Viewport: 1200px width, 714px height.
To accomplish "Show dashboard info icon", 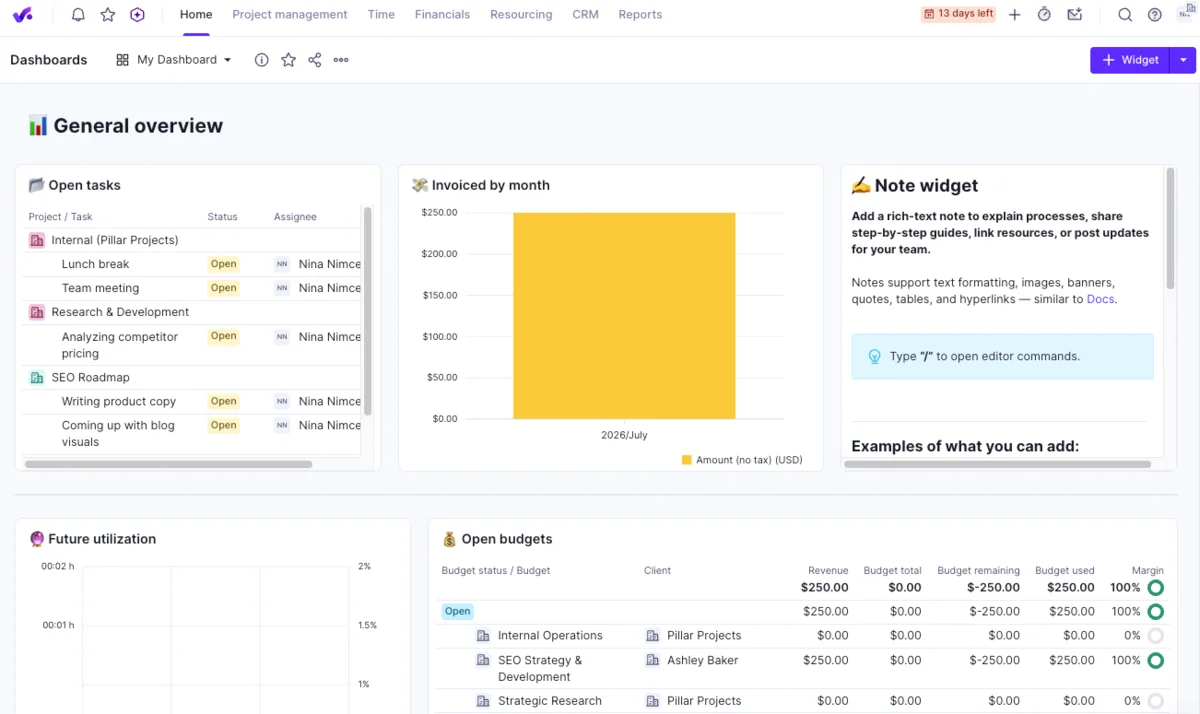I will click(x=262, y=60).
